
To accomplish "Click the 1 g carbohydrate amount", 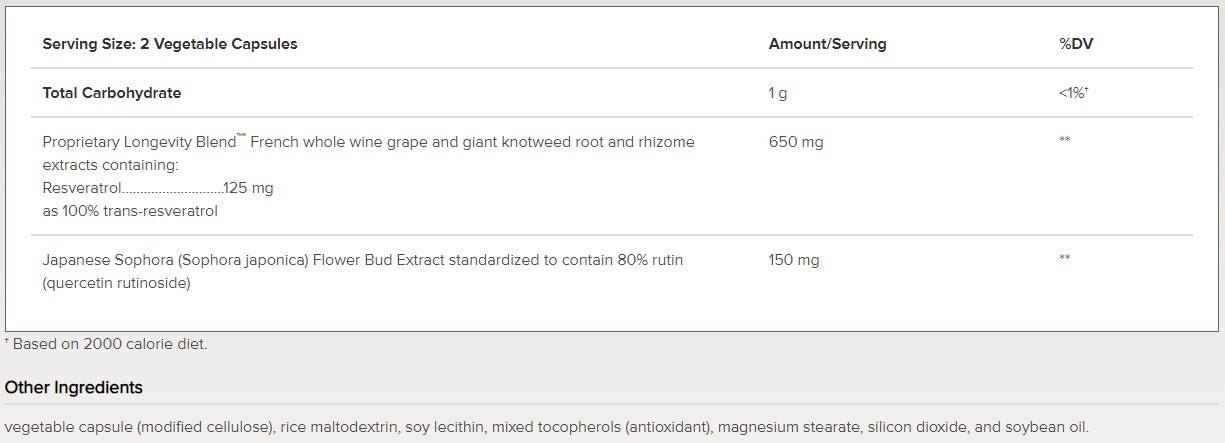I will (778, 93).
